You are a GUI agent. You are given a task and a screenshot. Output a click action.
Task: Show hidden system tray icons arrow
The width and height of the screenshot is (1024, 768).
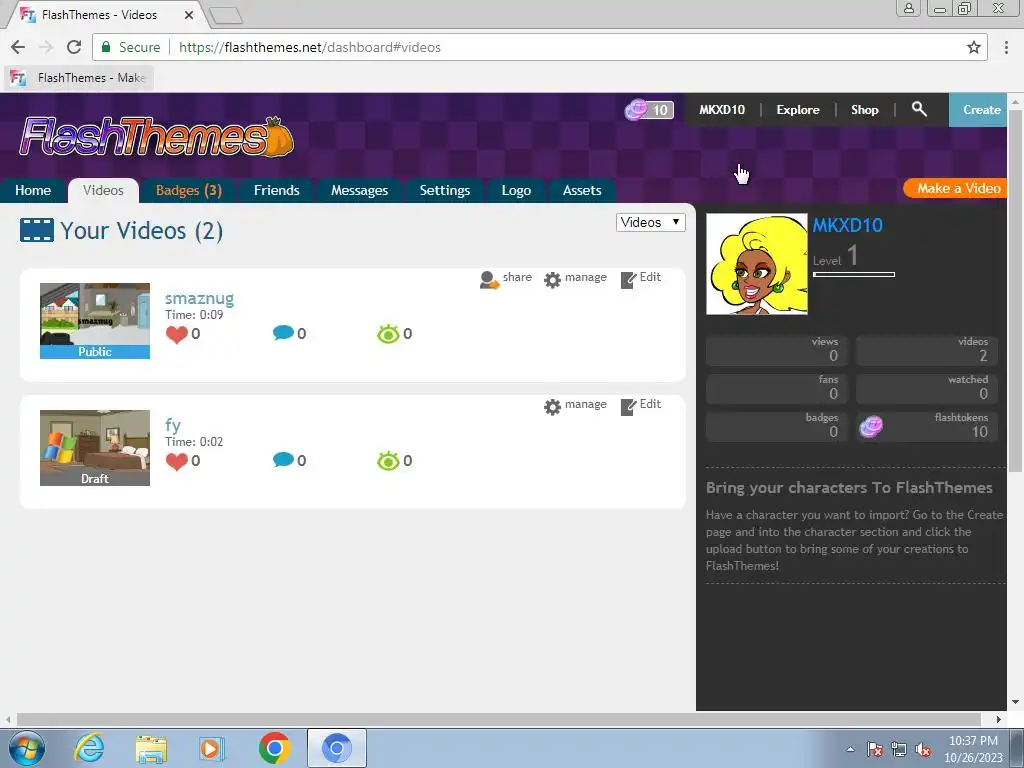pyautogui.click(x=850, y=750)
